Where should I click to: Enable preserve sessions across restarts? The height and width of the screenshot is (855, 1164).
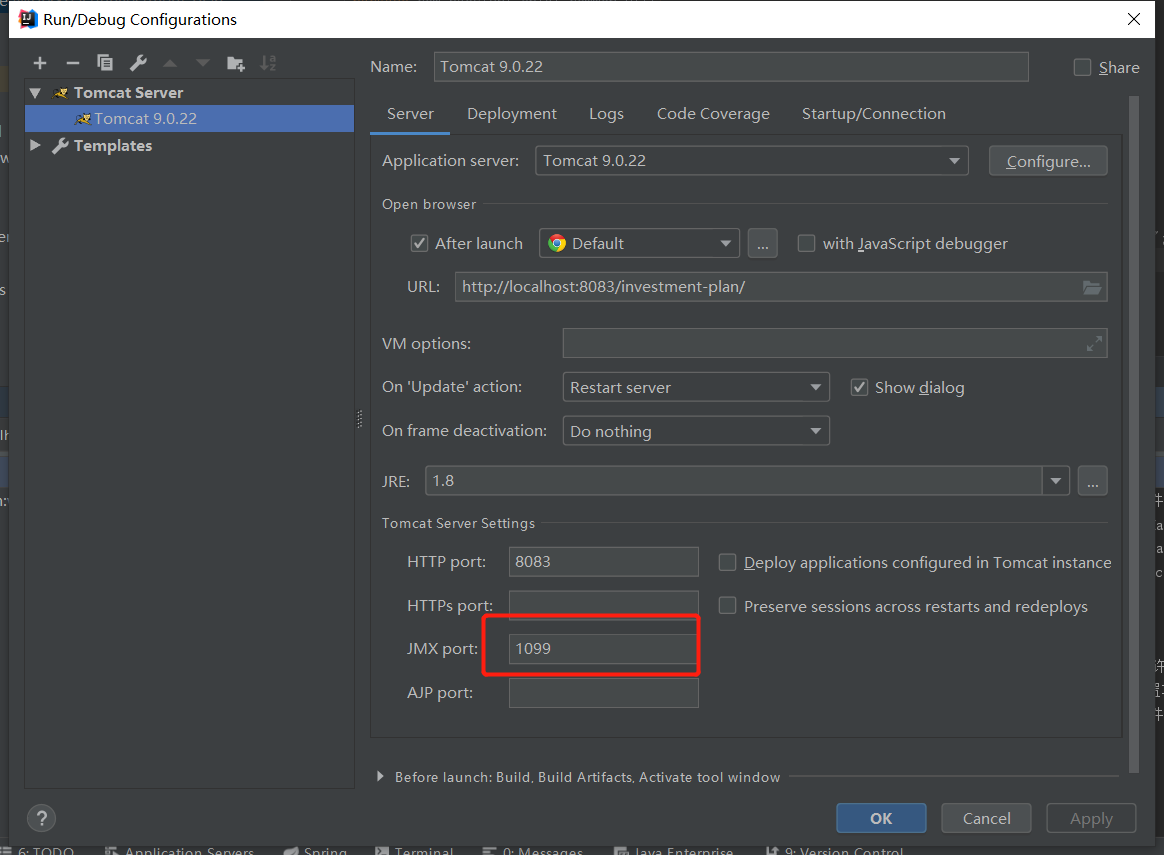[728, 606]
